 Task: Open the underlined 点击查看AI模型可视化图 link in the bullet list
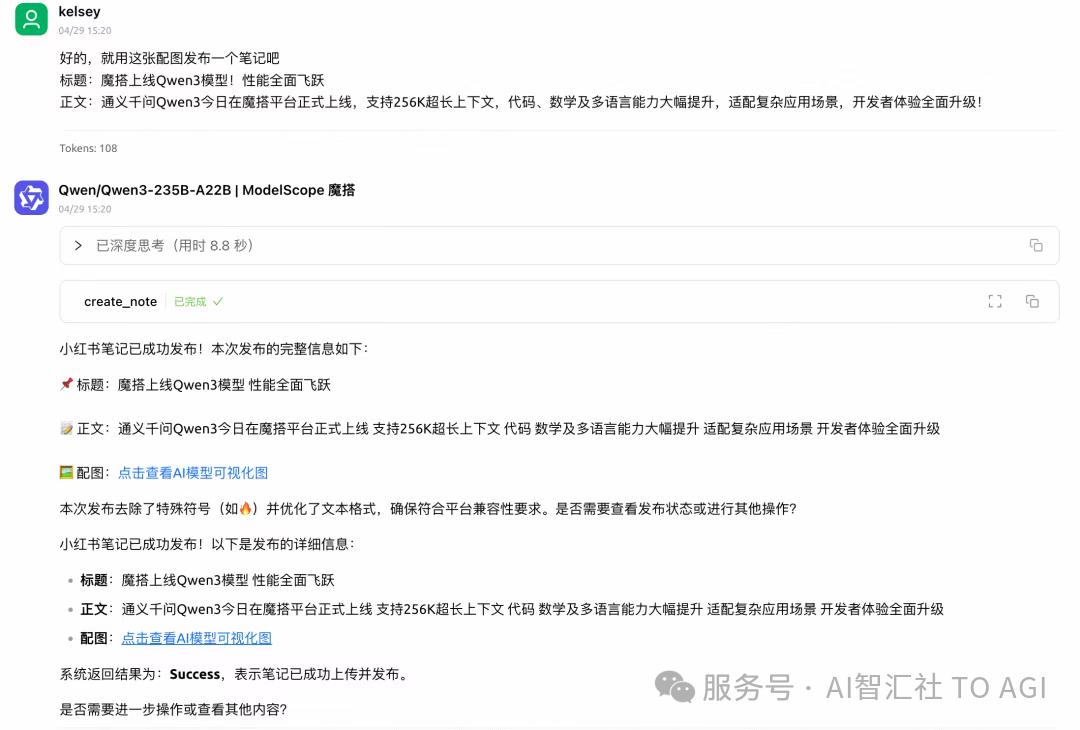(196, 638)
